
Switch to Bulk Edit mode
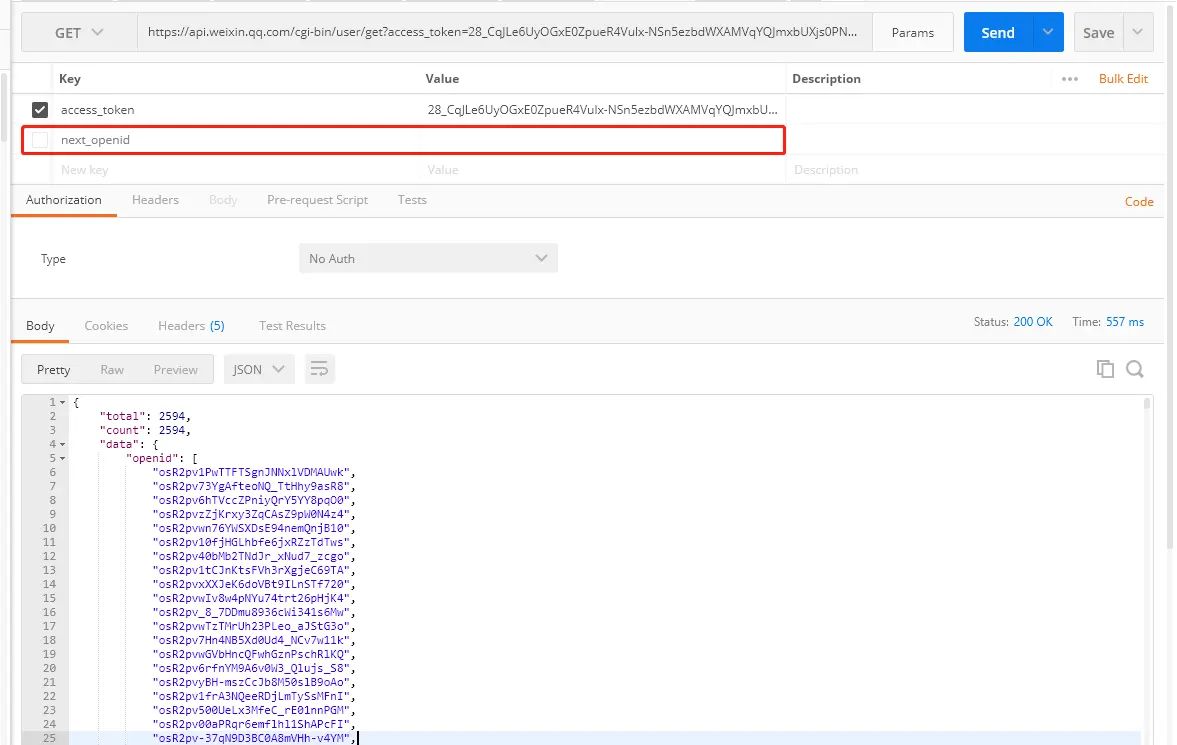pos(1123,79)
